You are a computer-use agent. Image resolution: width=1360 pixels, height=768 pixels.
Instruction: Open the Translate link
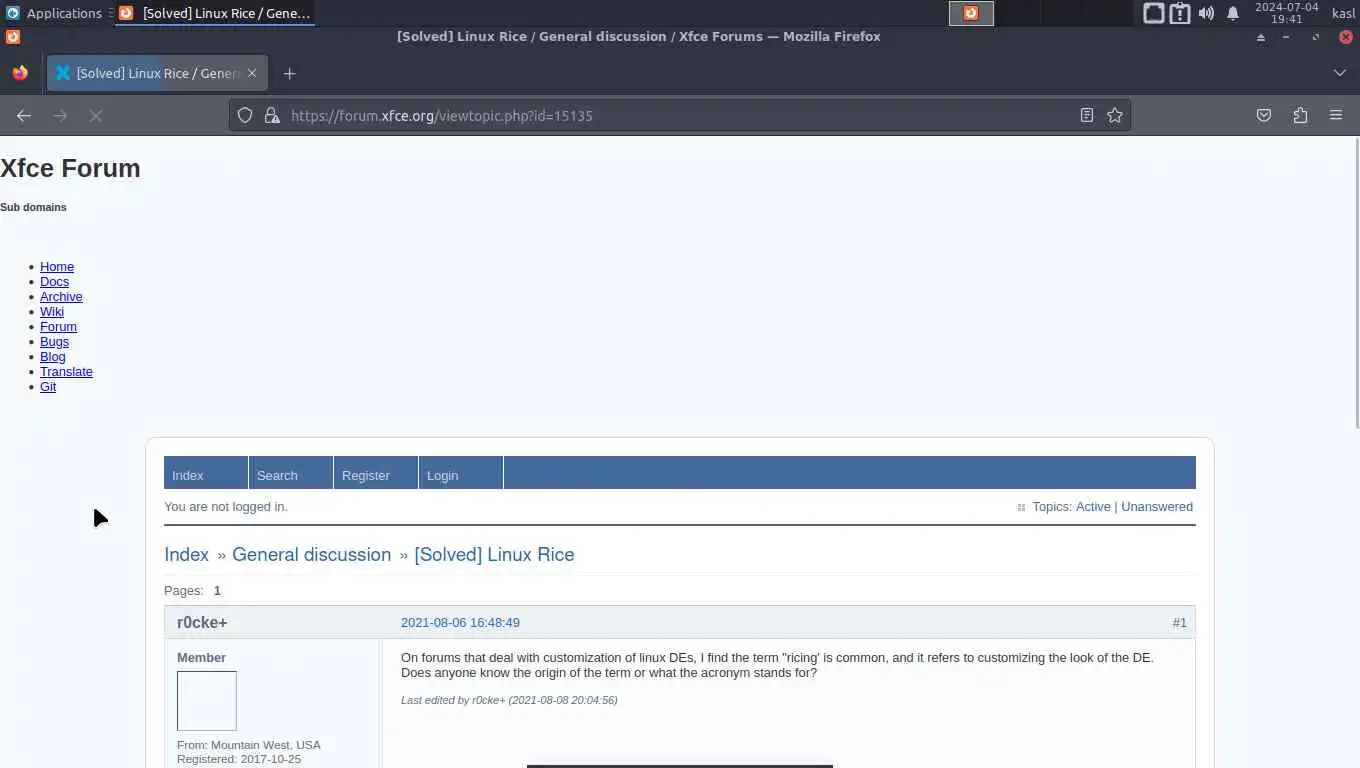coord(66,372)
